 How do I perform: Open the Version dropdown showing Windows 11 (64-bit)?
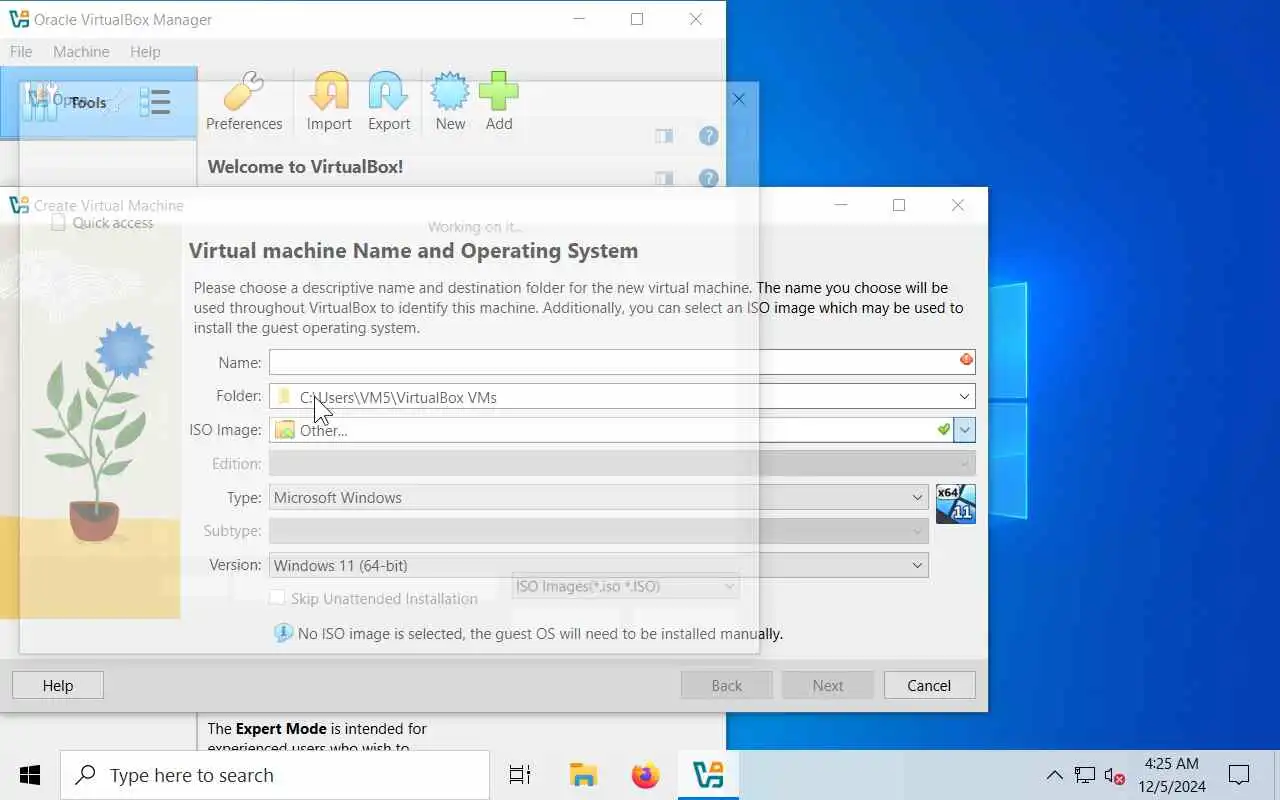tap(599, 565)
